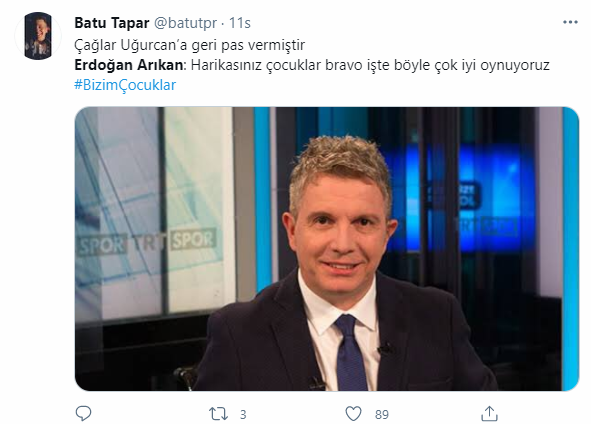Like the tweet with the heart icon
This screenshot has width=591, height=424.
click(x=353, y=414)
